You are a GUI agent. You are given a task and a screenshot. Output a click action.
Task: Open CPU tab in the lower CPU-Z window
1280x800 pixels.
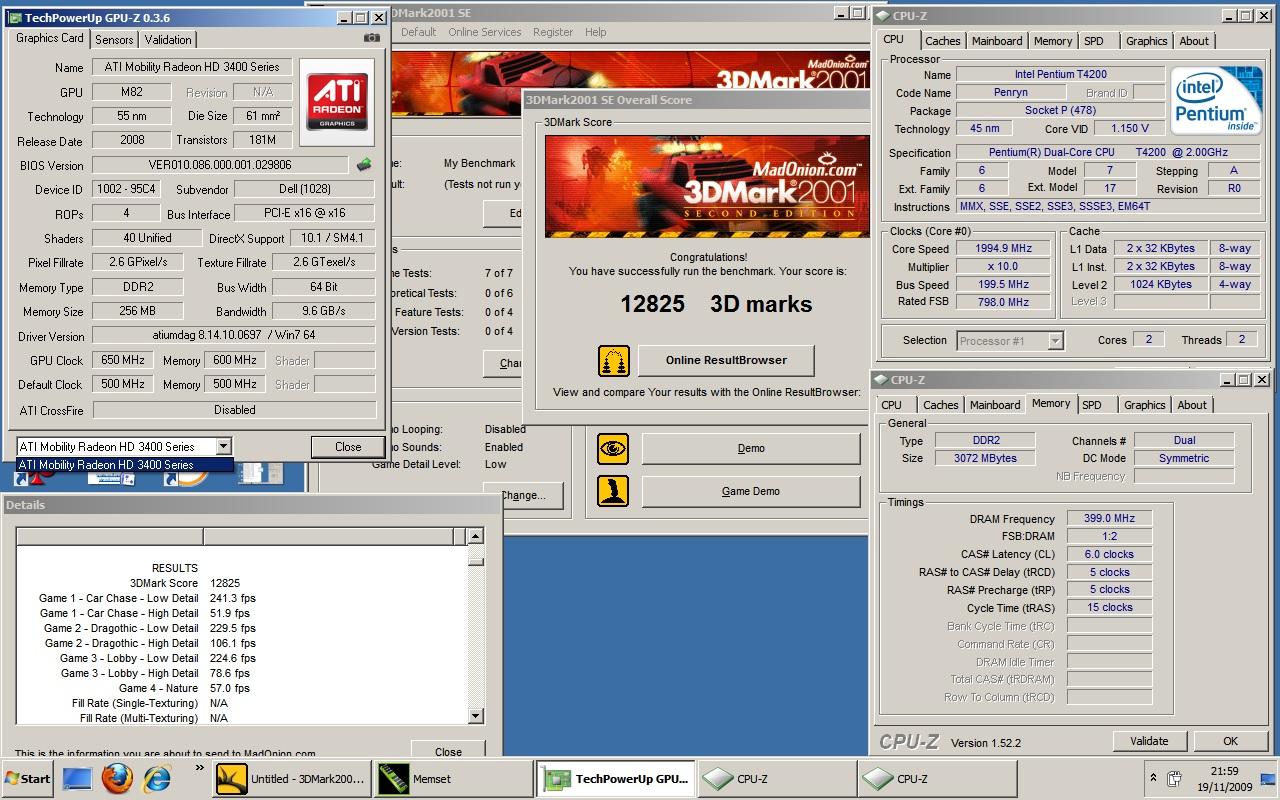coord(891,405)
